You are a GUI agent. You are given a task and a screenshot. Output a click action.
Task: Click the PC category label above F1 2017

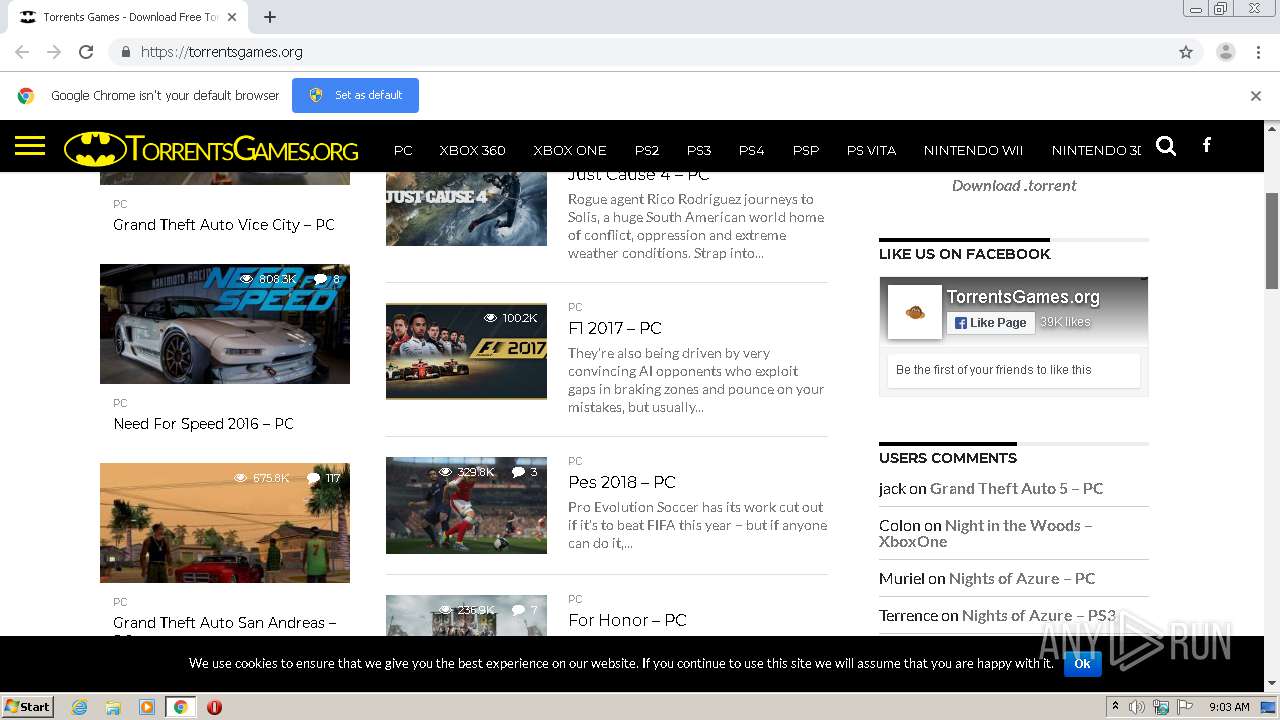coord(575,307)
